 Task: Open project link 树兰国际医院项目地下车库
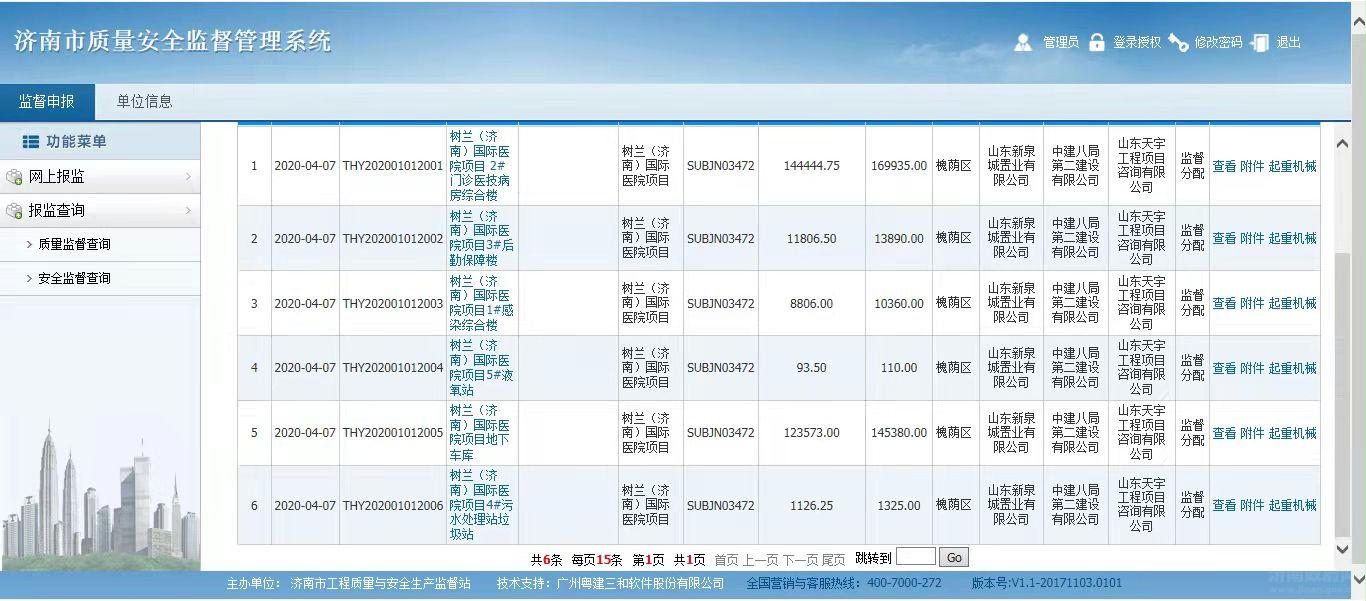click(481, 433)
